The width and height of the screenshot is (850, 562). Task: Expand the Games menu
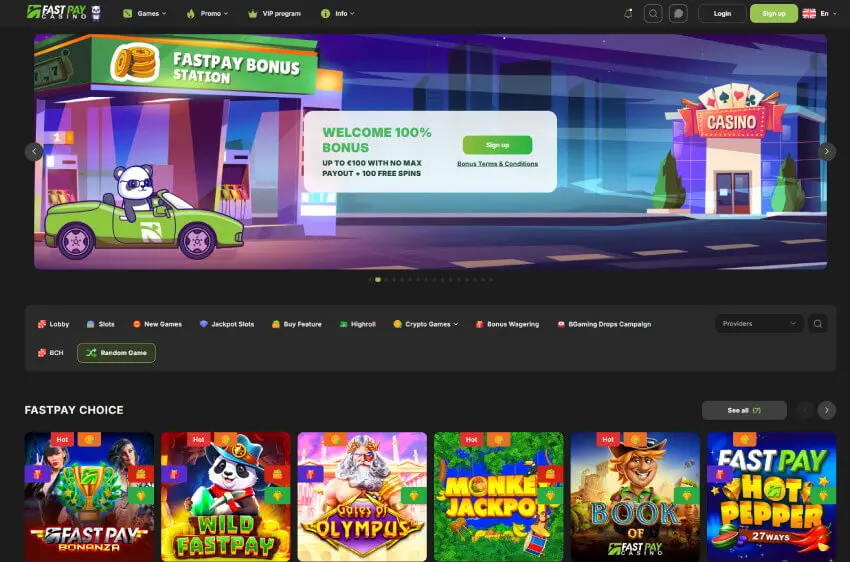[x=145, y=14]
